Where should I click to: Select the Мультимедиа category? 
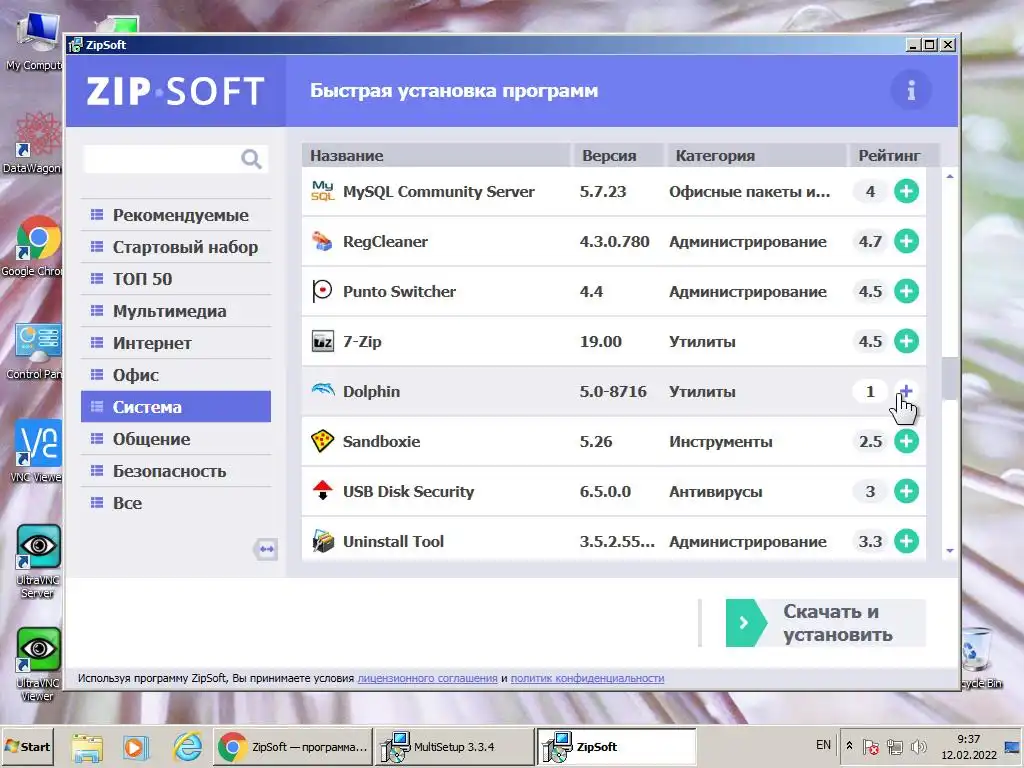(x=176, y=311)
